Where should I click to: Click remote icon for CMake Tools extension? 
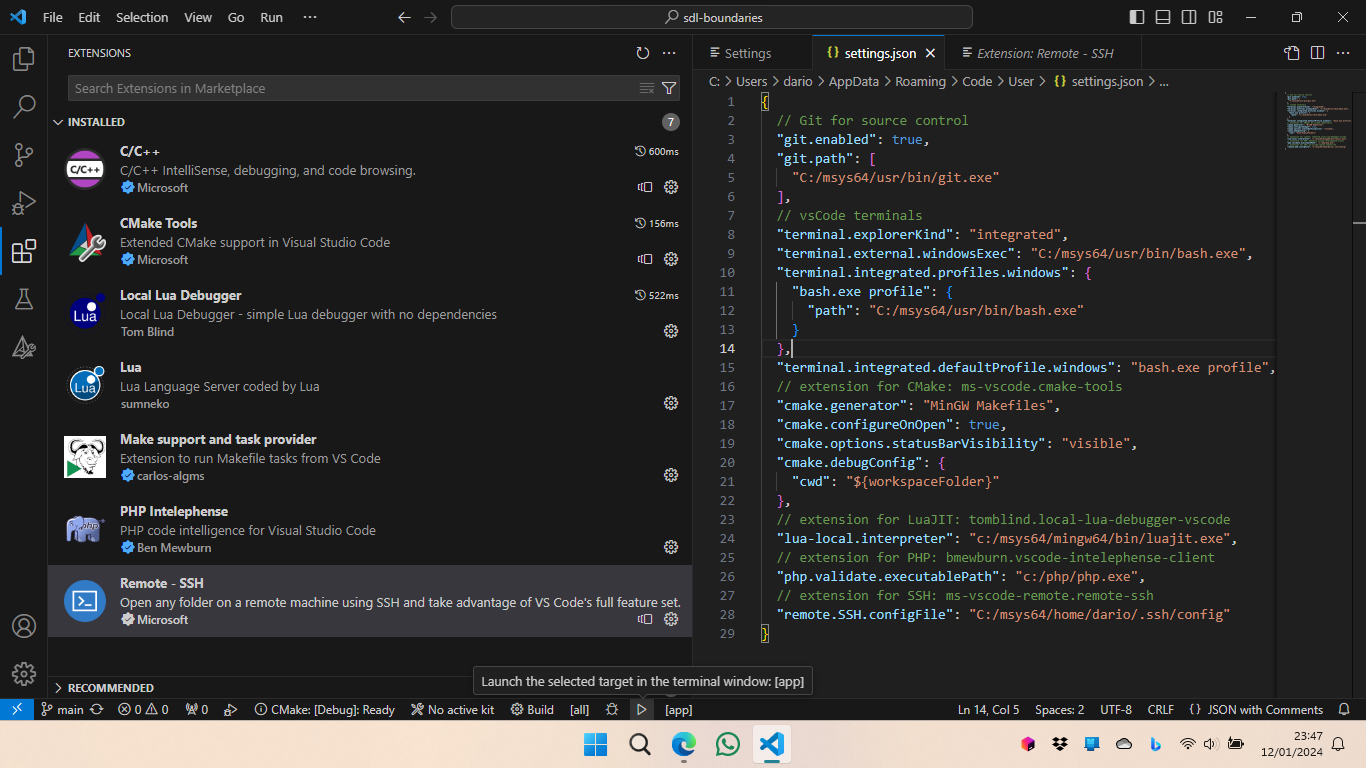pos(645,259)
